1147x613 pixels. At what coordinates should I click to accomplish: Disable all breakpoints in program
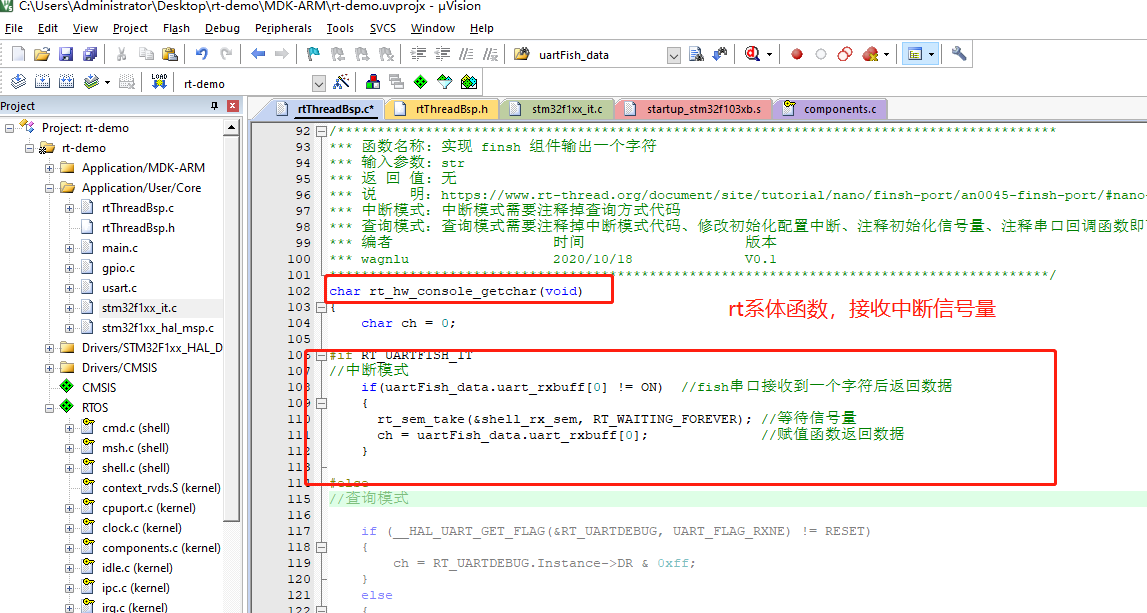tap(846, 54)
